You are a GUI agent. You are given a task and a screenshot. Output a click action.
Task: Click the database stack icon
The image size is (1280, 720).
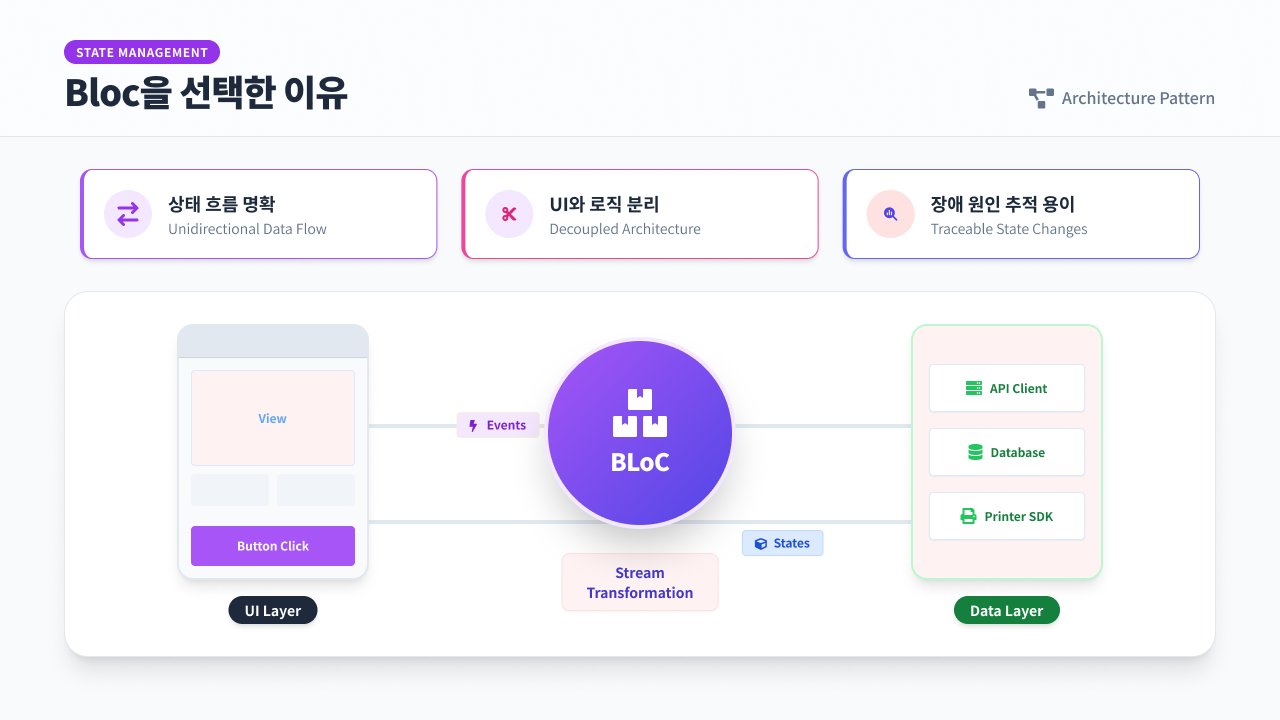tap(975, 452)
